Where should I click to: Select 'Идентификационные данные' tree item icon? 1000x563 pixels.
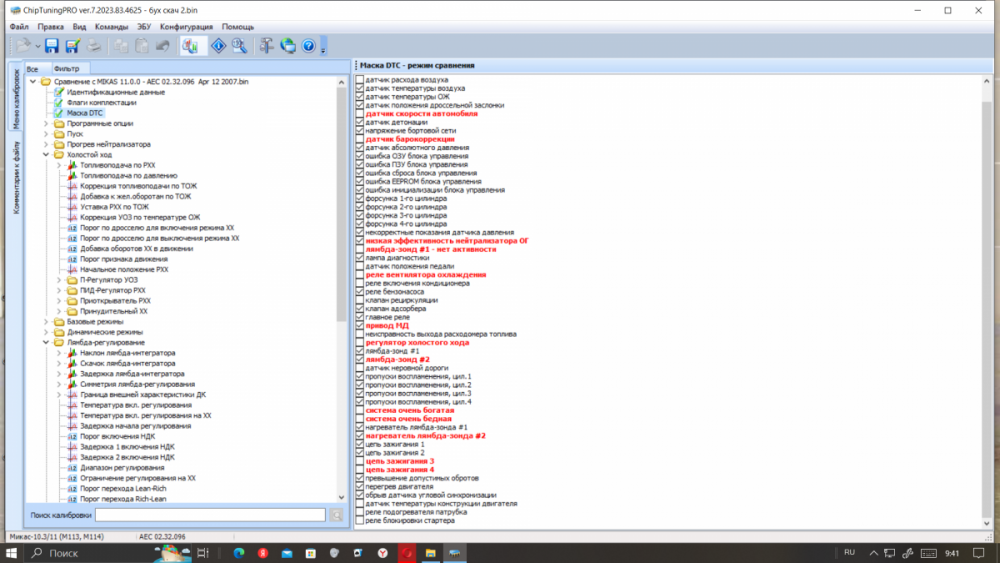(x=59, y=92)
